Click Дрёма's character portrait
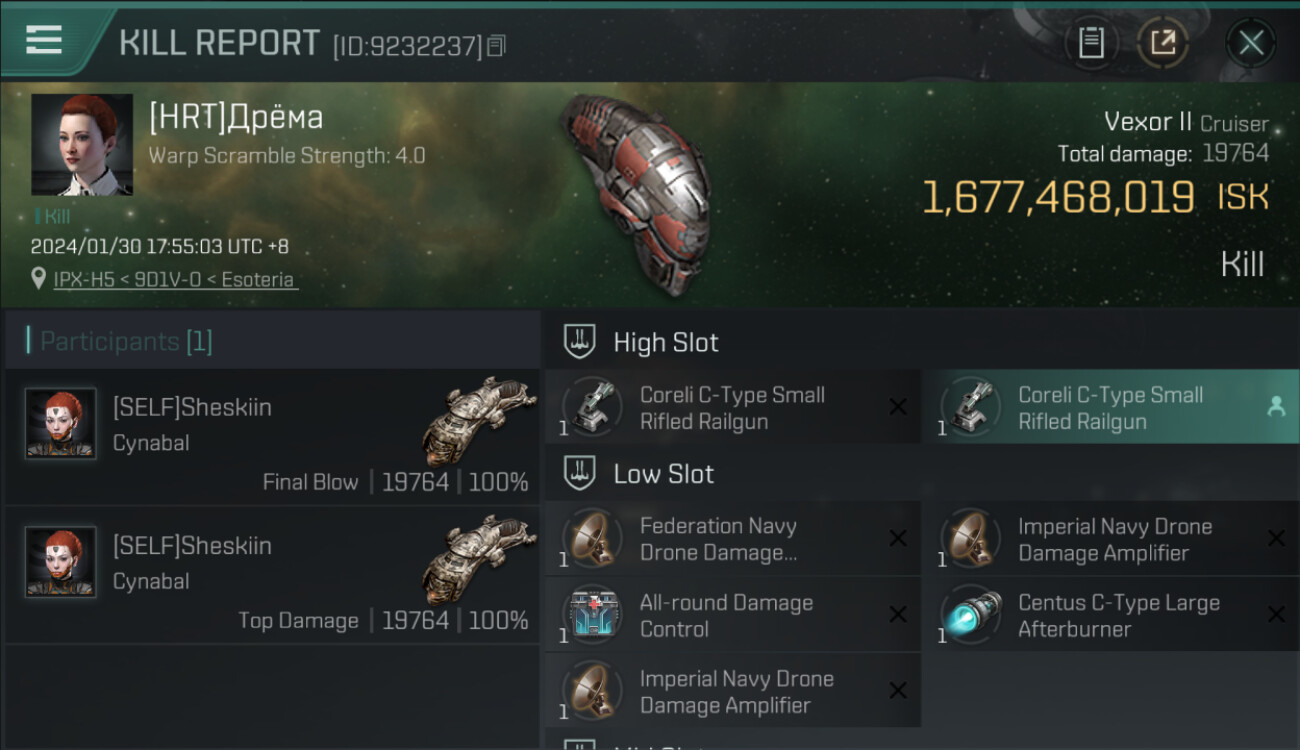 [x=82, y=144]
